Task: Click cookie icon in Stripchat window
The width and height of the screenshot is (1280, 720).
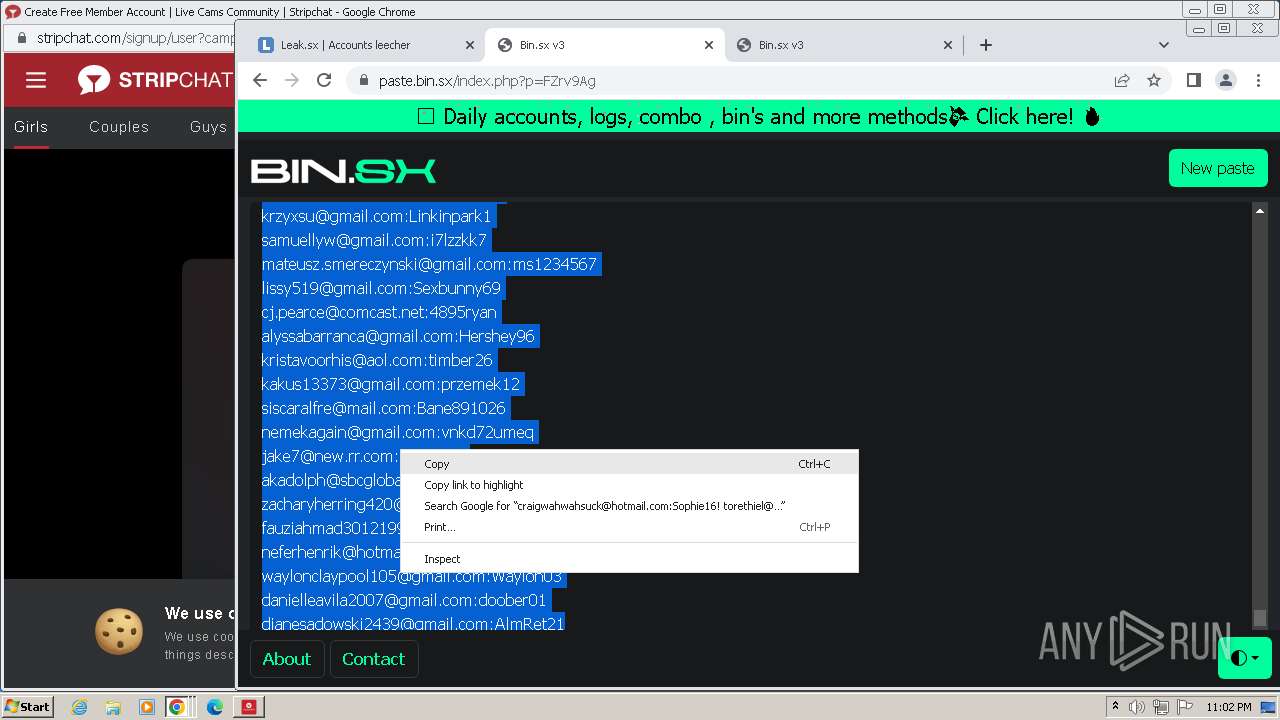Action: click(119, 631)
